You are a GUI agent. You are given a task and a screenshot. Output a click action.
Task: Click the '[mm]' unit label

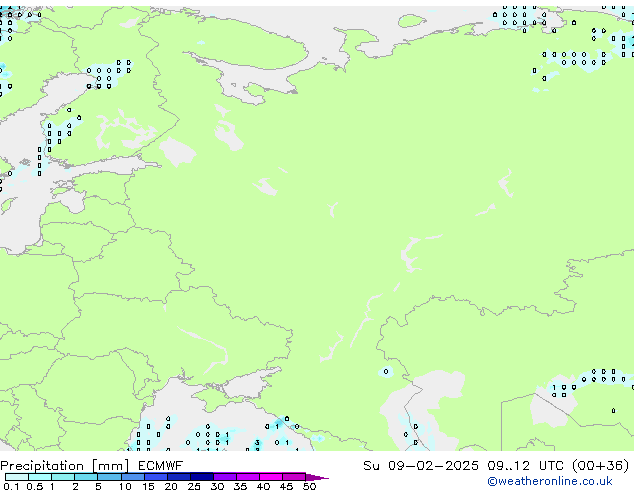[111, 466]
